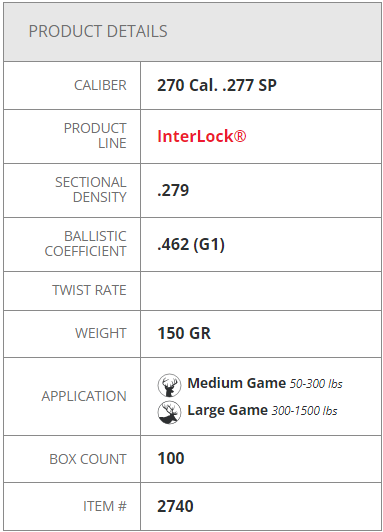Click the box count value 100
The image size is (383, 532).
click(171, 458)
